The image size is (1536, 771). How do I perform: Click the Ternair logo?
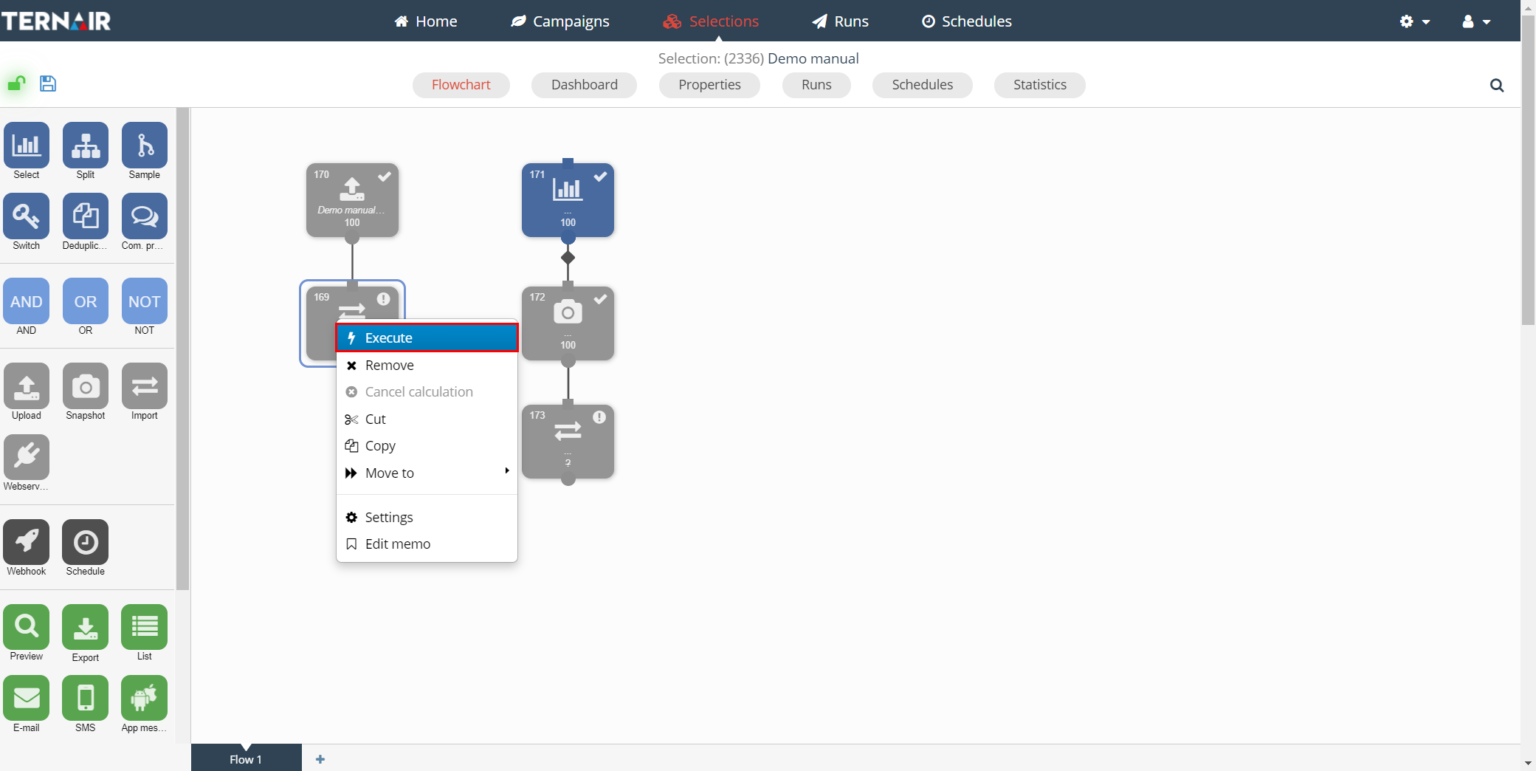point(56,21)
